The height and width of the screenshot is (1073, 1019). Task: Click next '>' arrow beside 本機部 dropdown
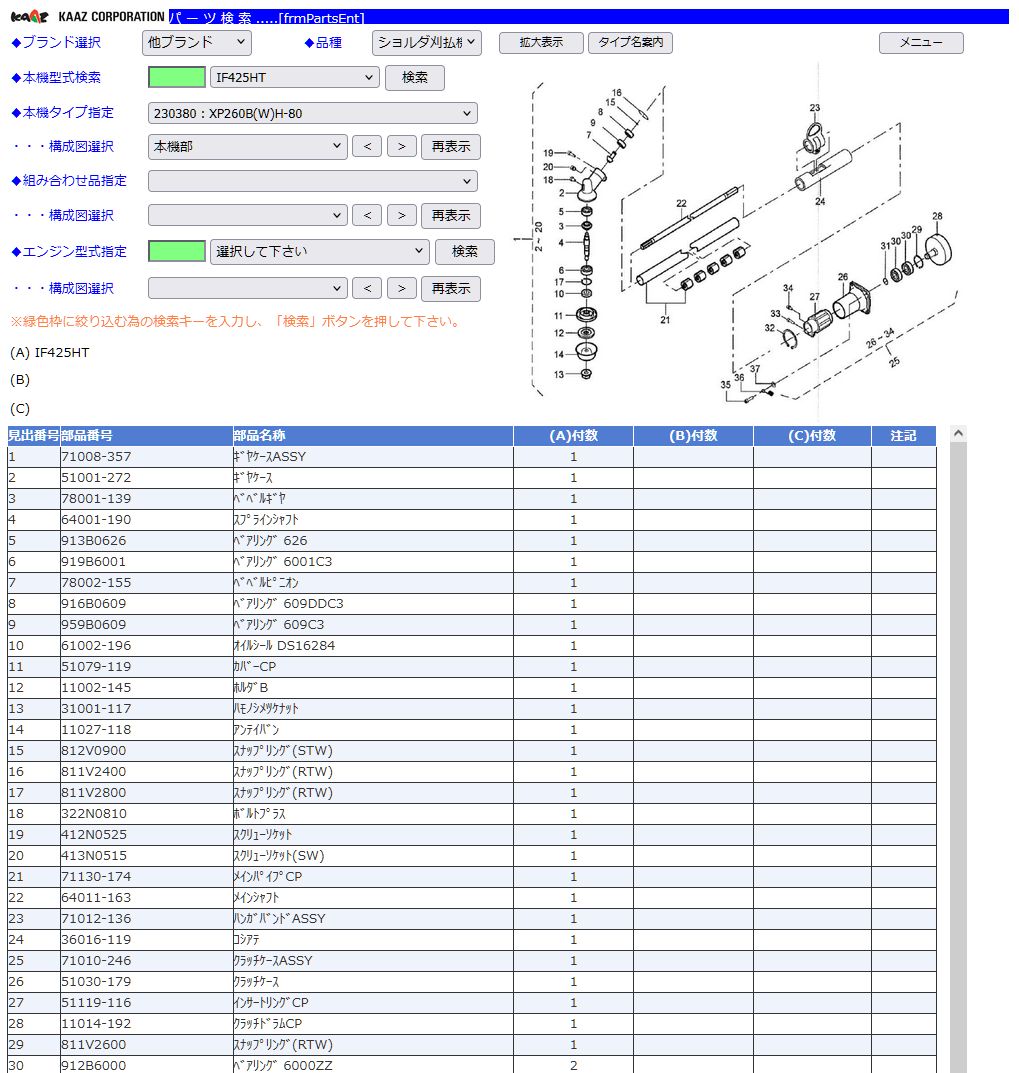401,147
